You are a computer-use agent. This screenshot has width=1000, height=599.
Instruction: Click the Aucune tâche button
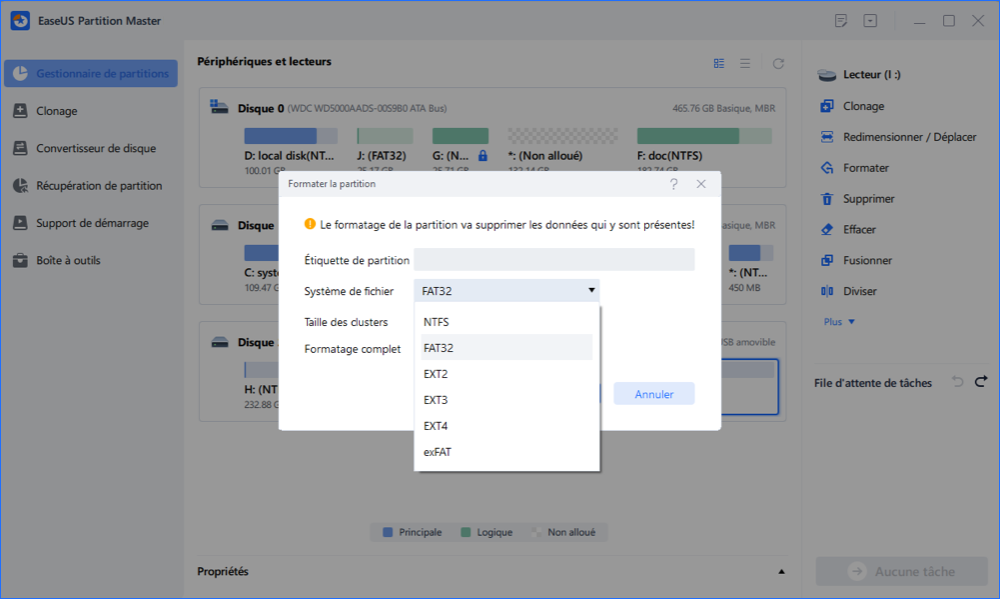pos(901,571)
